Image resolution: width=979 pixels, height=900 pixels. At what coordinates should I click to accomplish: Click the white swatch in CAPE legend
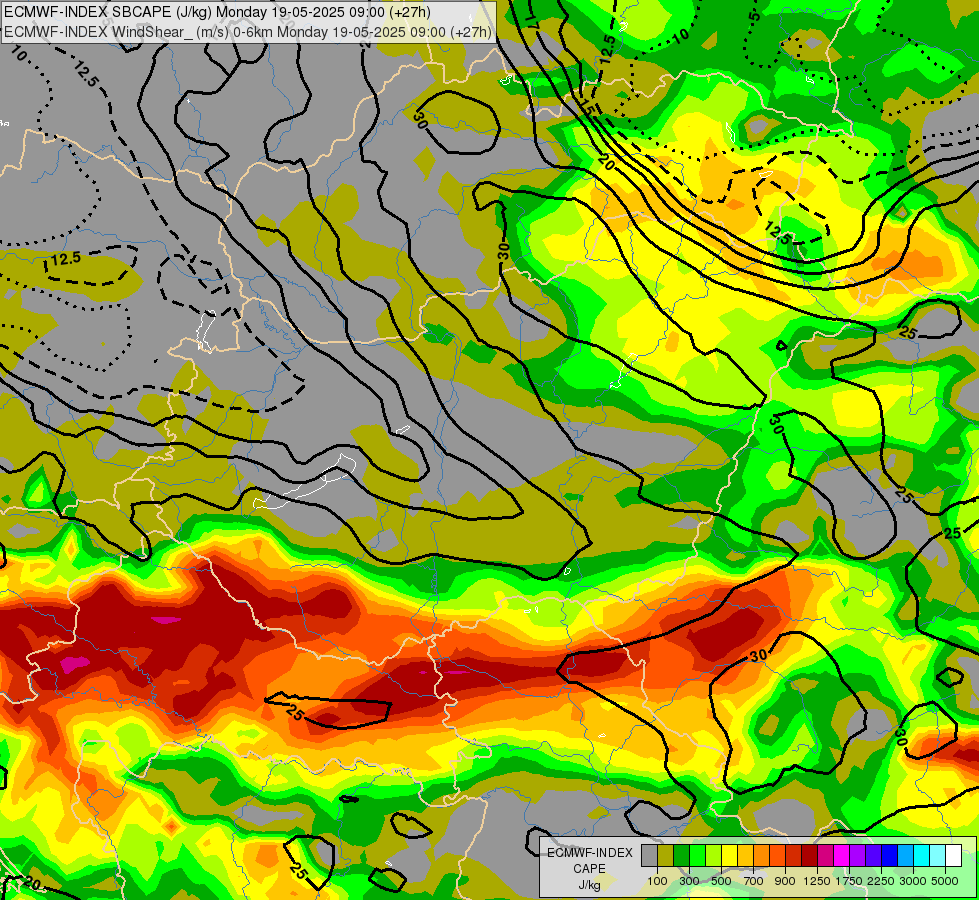tap(953, 856)
